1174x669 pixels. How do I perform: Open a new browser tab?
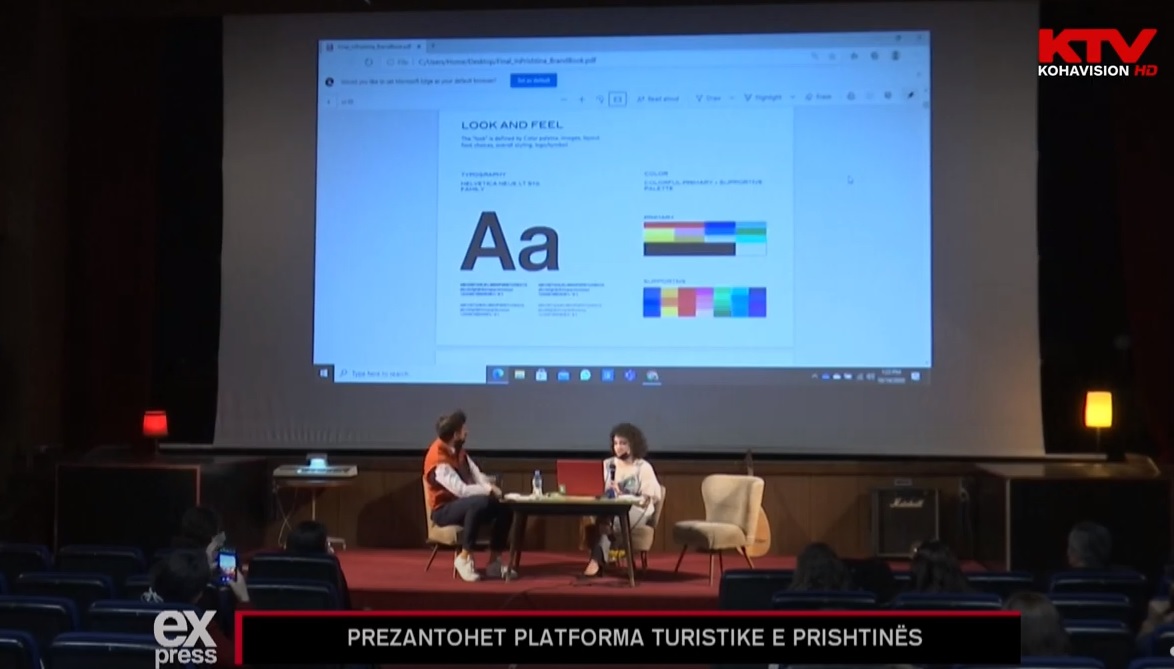tap(432, 46)
